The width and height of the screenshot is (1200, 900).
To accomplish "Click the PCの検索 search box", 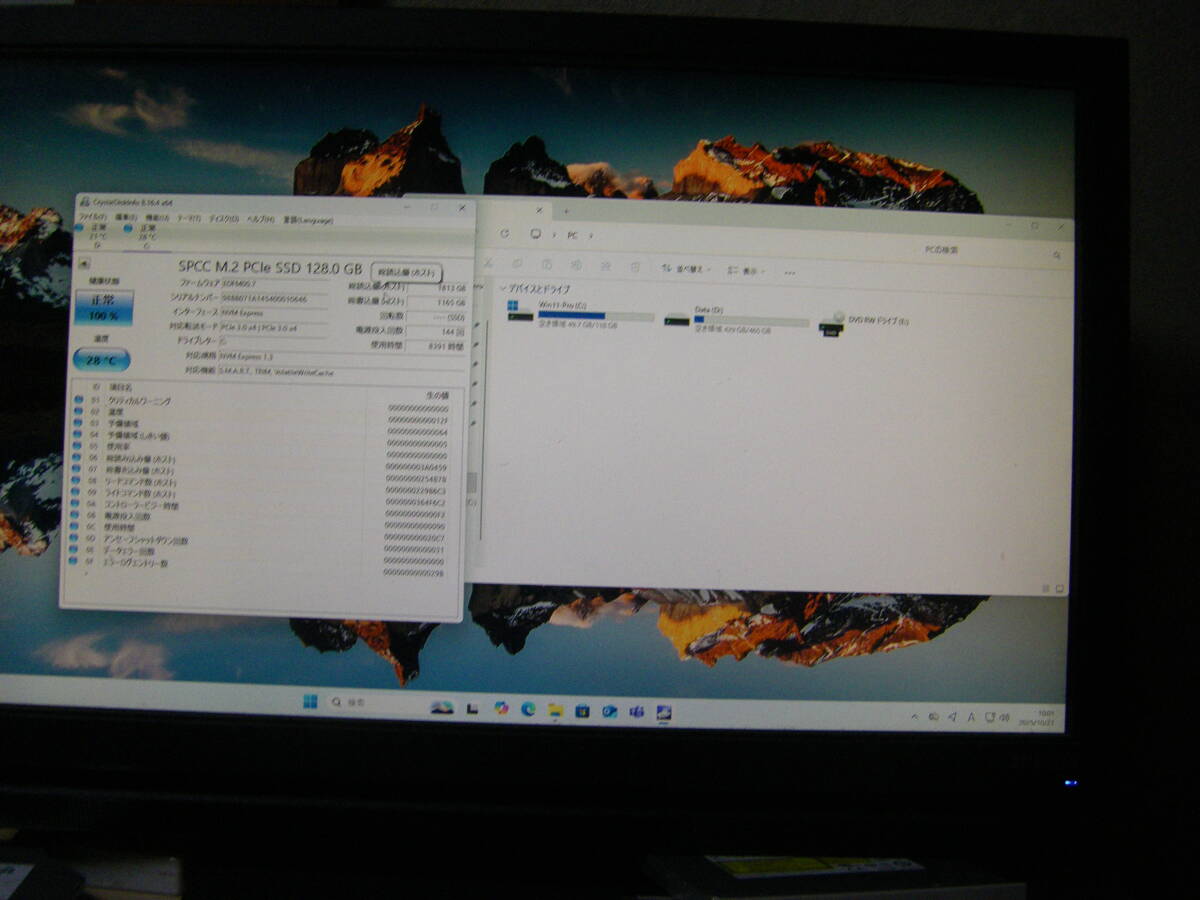I will coord(990,250).
